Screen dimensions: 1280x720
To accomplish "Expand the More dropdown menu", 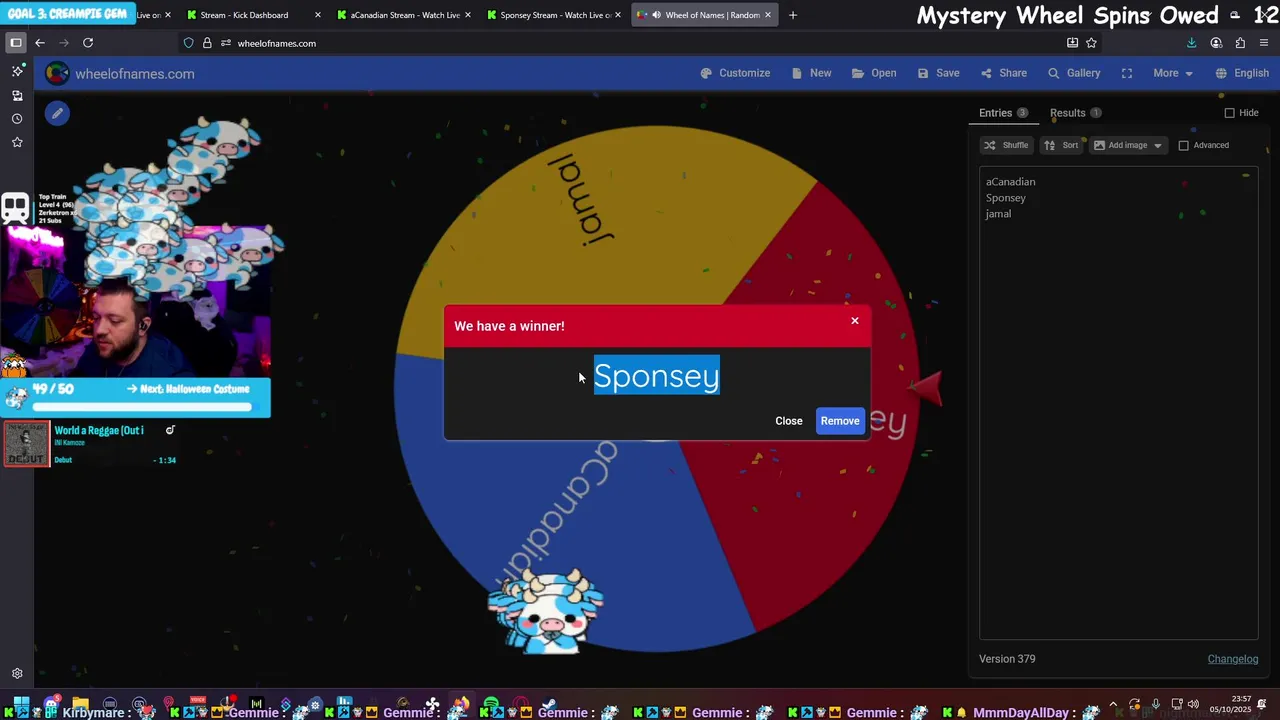I will [x=1173, y=73].
